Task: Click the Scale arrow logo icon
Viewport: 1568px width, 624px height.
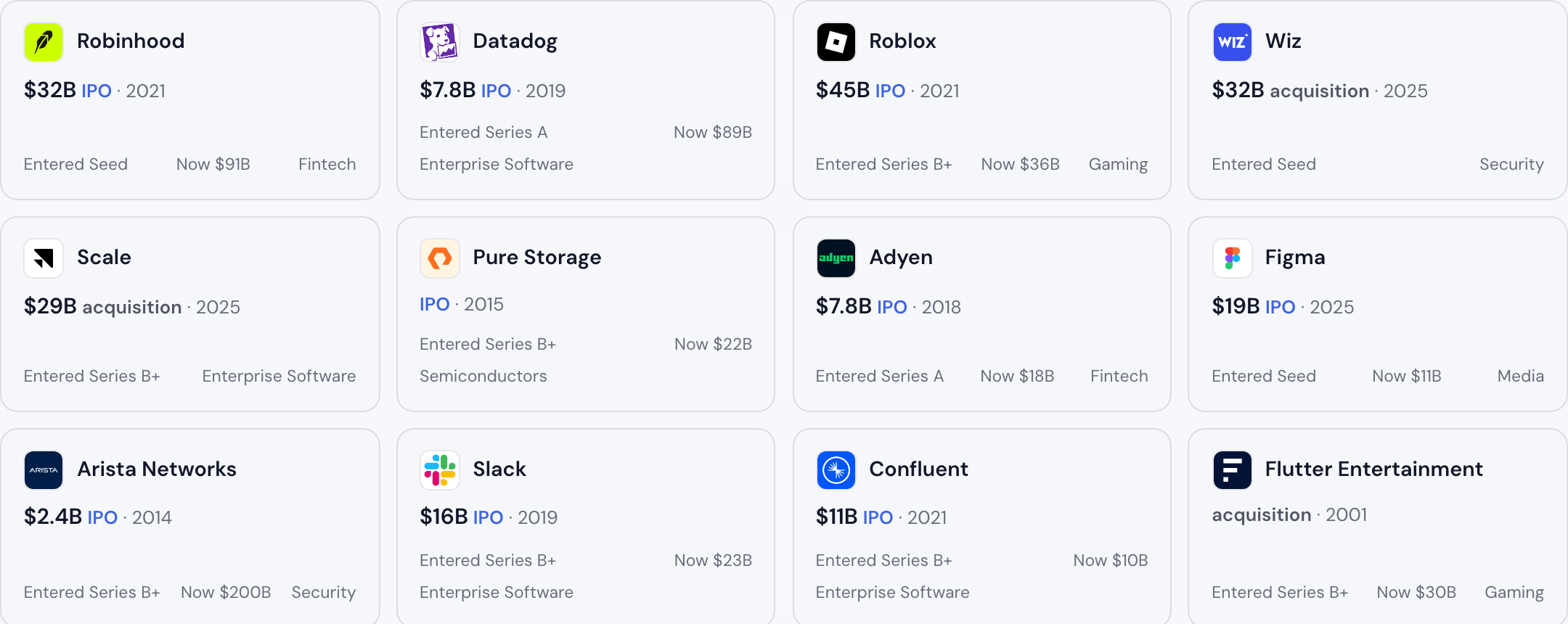Action: point(44,258)
